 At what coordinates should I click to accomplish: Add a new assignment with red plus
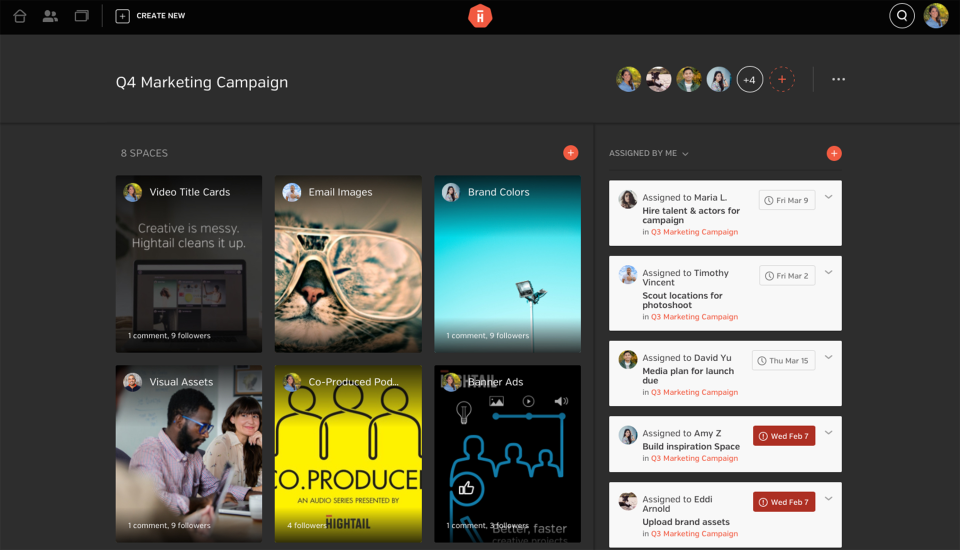[x=834, y=153]
